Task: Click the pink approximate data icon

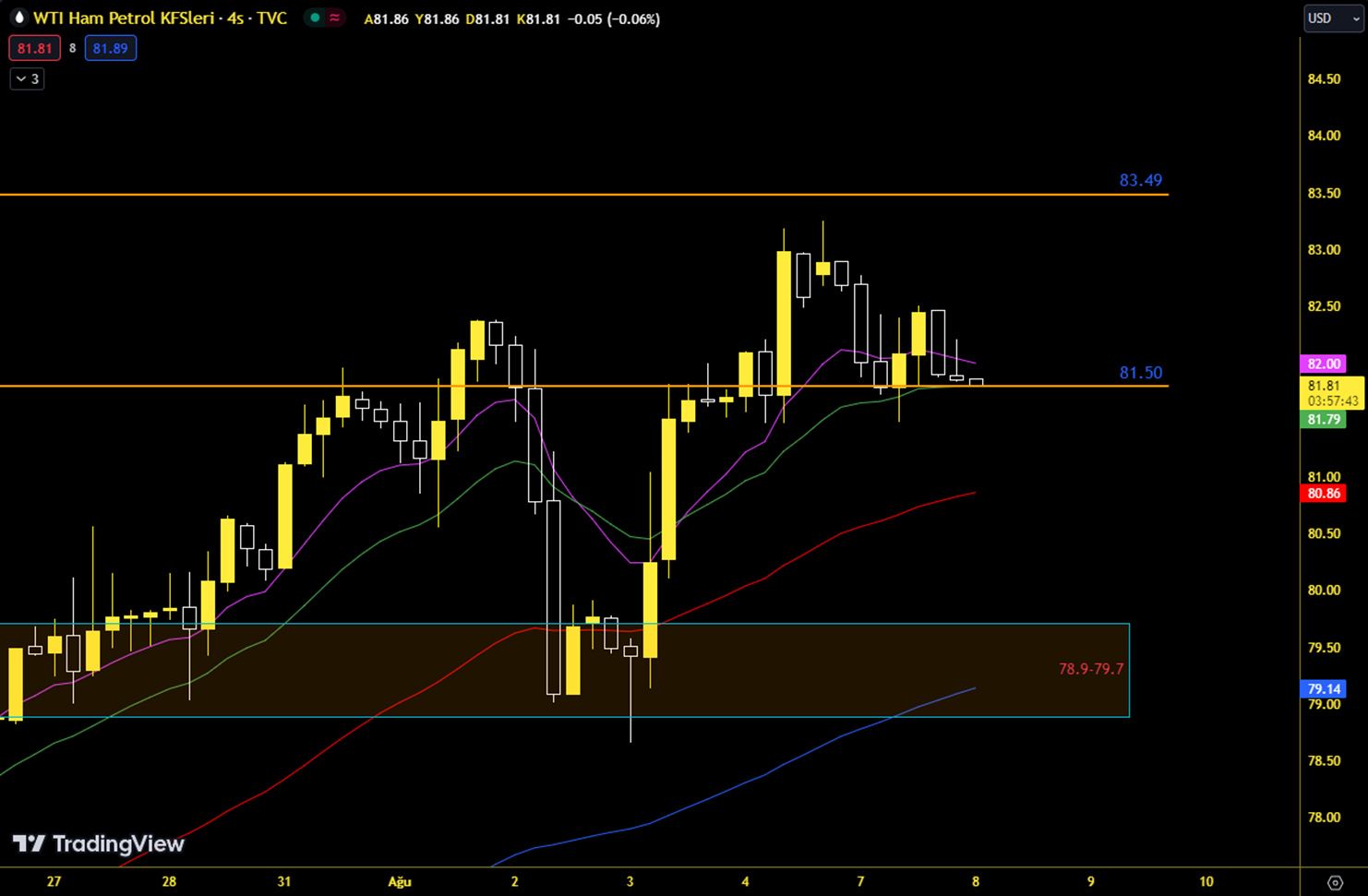Action: pyautogui.click(x=335, y=18)
